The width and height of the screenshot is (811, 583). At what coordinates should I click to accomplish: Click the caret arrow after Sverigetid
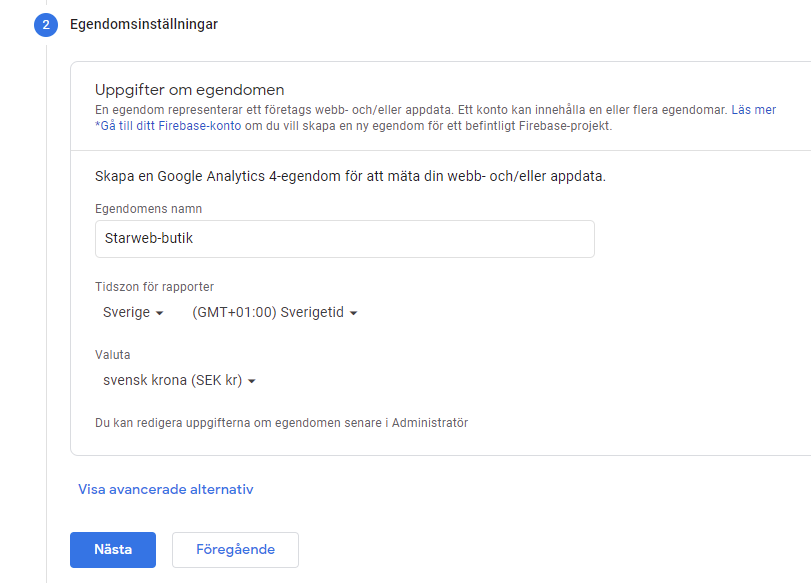354,313
